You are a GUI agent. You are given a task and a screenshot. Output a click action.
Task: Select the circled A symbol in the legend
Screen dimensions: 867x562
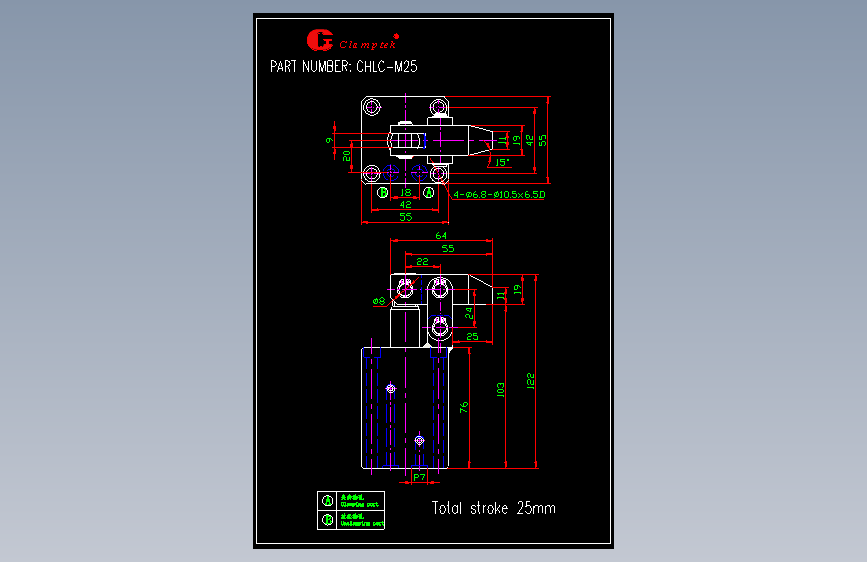tap(327, 501)
